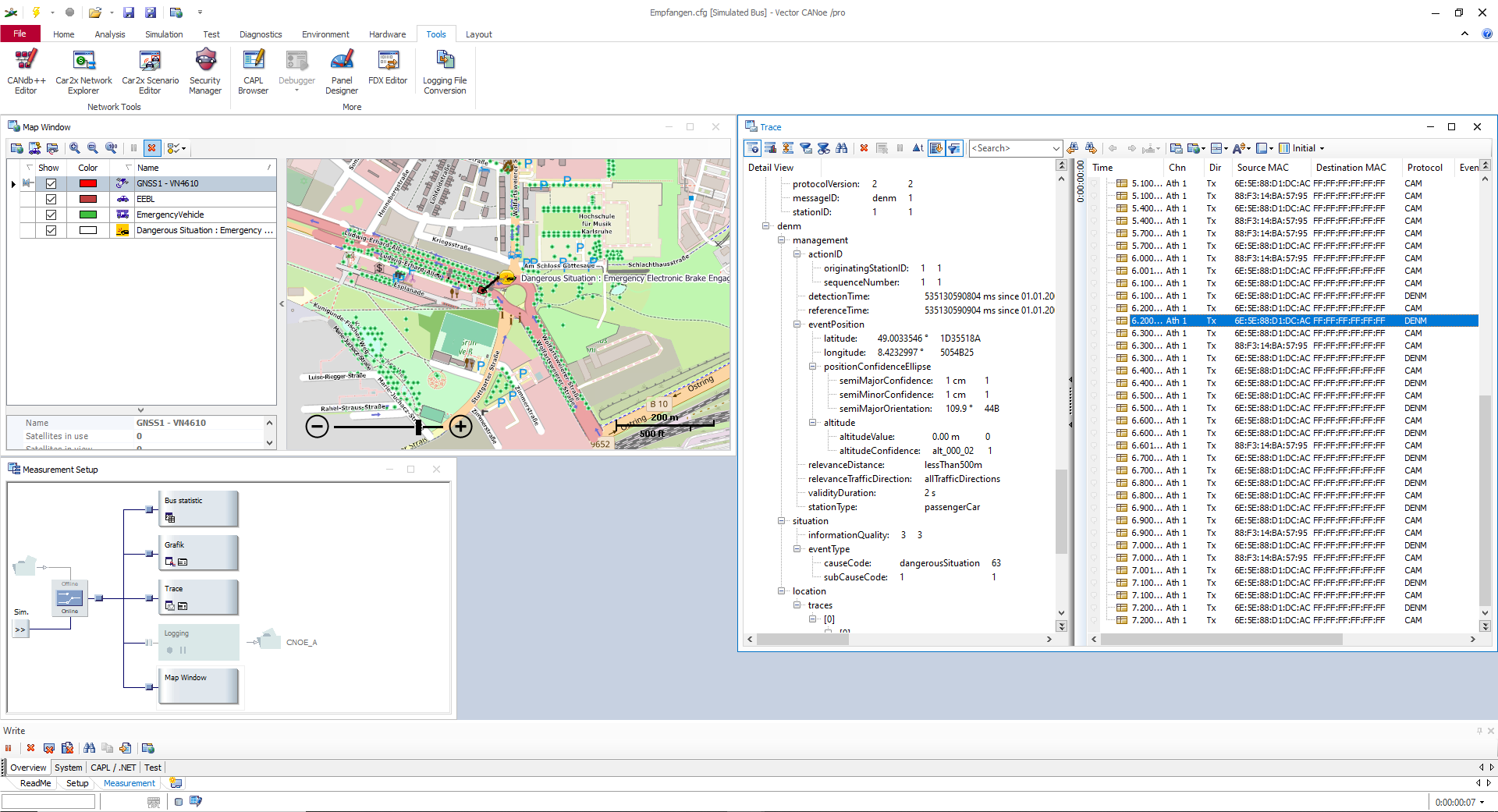This screenshot has width=1498, height=812.
Task: Collapse the management tree node
Action: 781,240
